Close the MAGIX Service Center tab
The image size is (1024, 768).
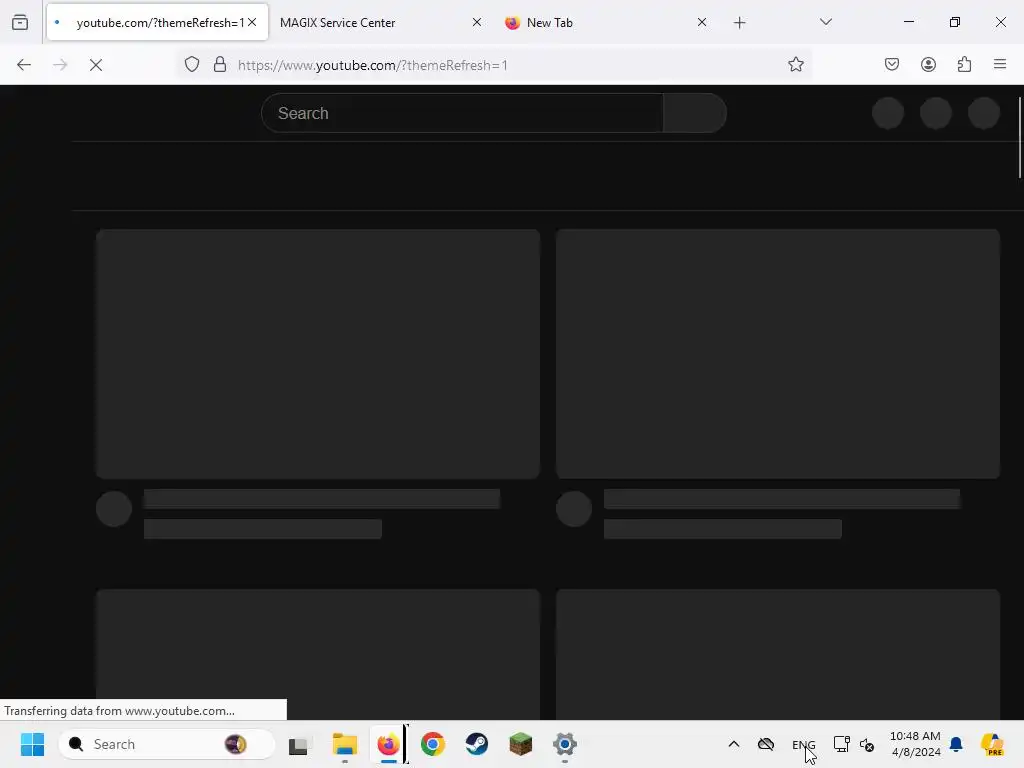(x=477, y=23)
